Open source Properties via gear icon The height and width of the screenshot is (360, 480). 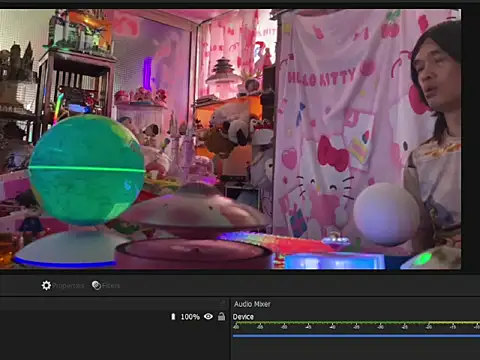point(46,285)
